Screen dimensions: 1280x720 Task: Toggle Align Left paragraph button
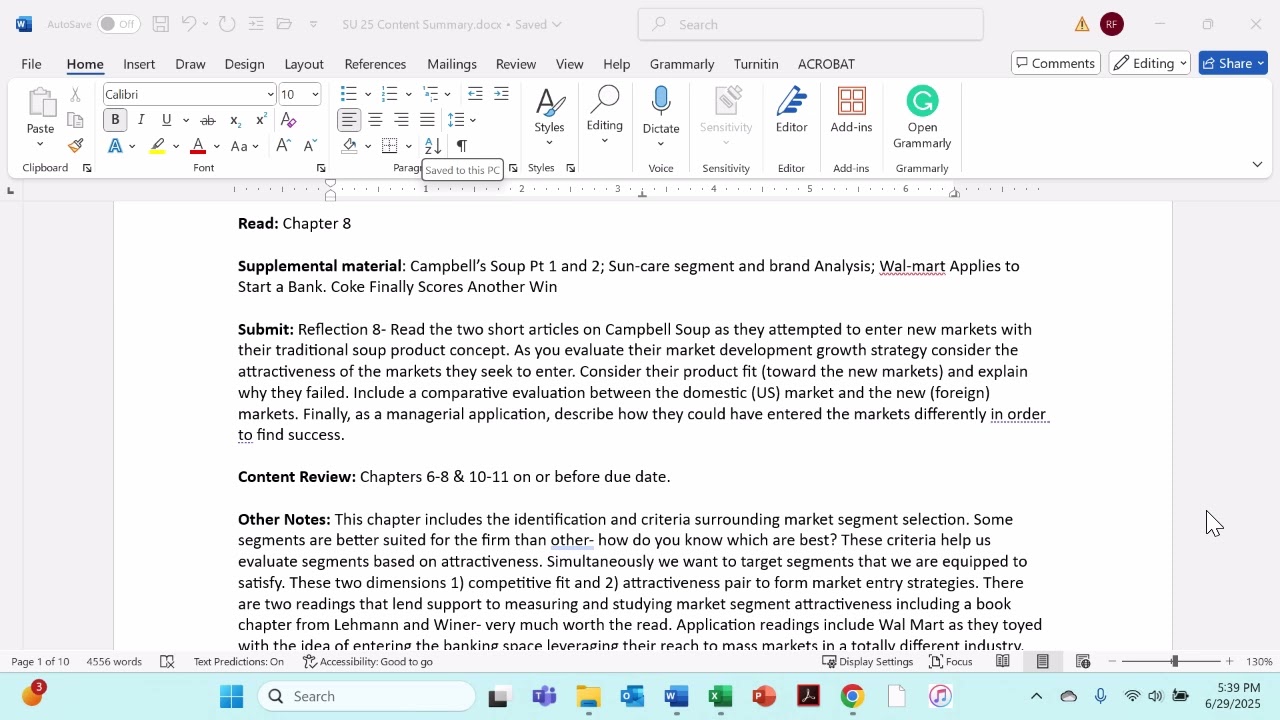pyautogui.click(x=348, y=120)
